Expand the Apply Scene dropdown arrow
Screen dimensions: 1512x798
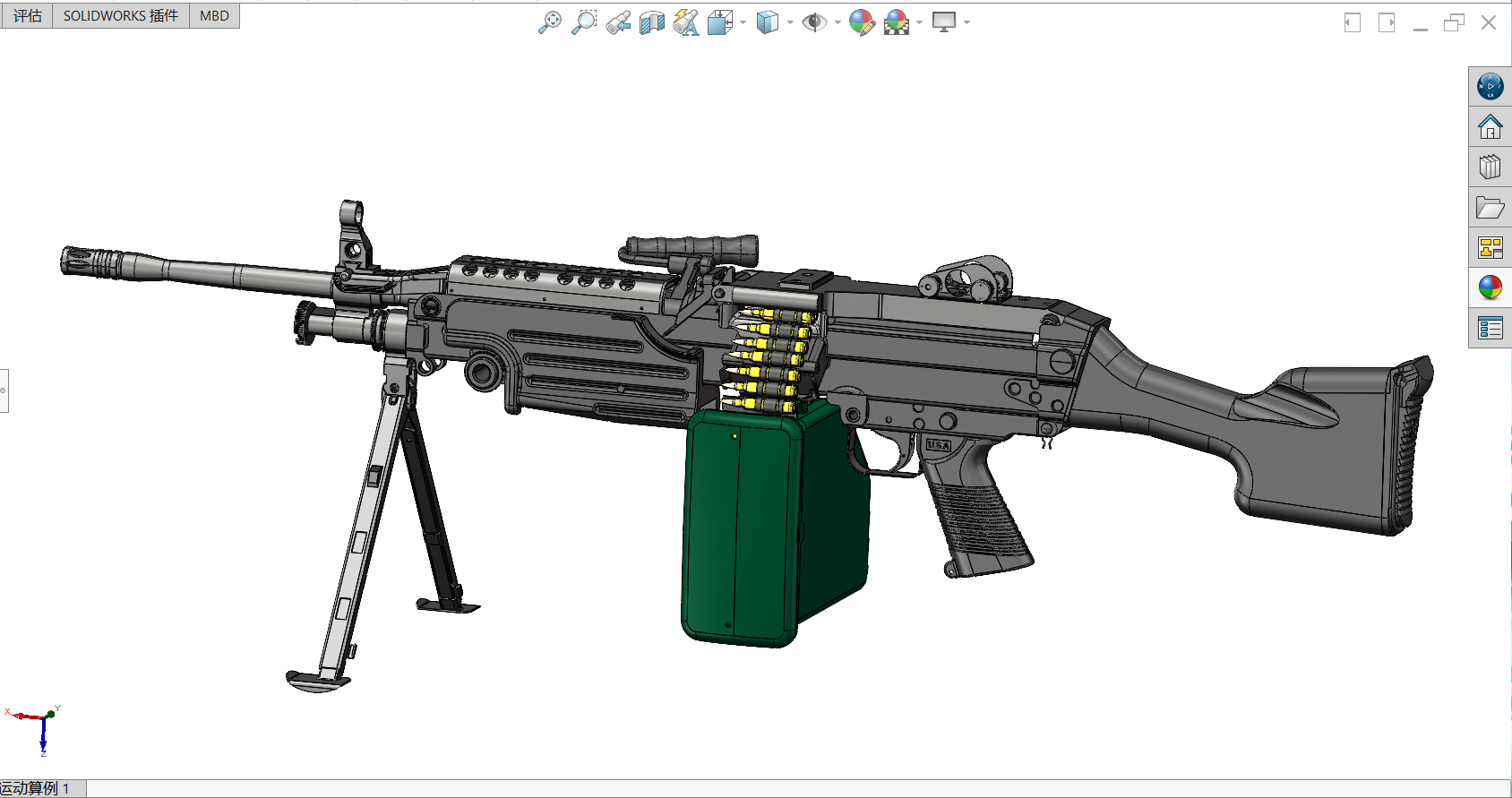click(x=920, y=22)
